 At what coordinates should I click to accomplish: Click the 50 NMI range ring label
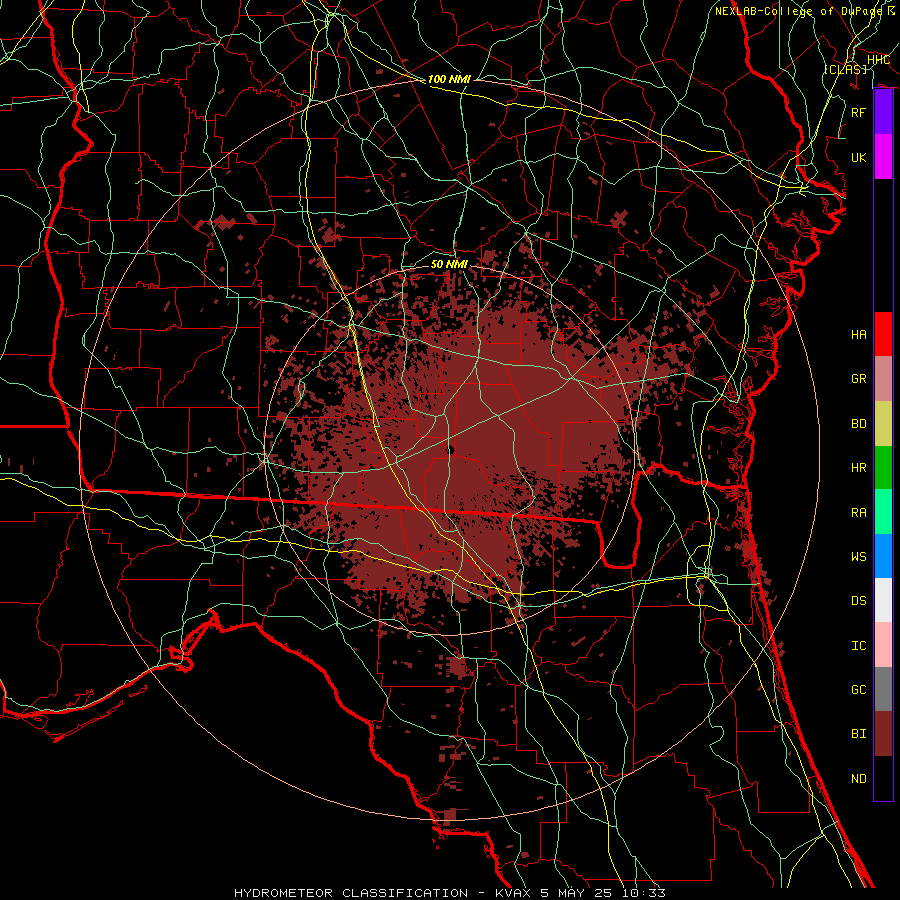[x=449, y=264]
